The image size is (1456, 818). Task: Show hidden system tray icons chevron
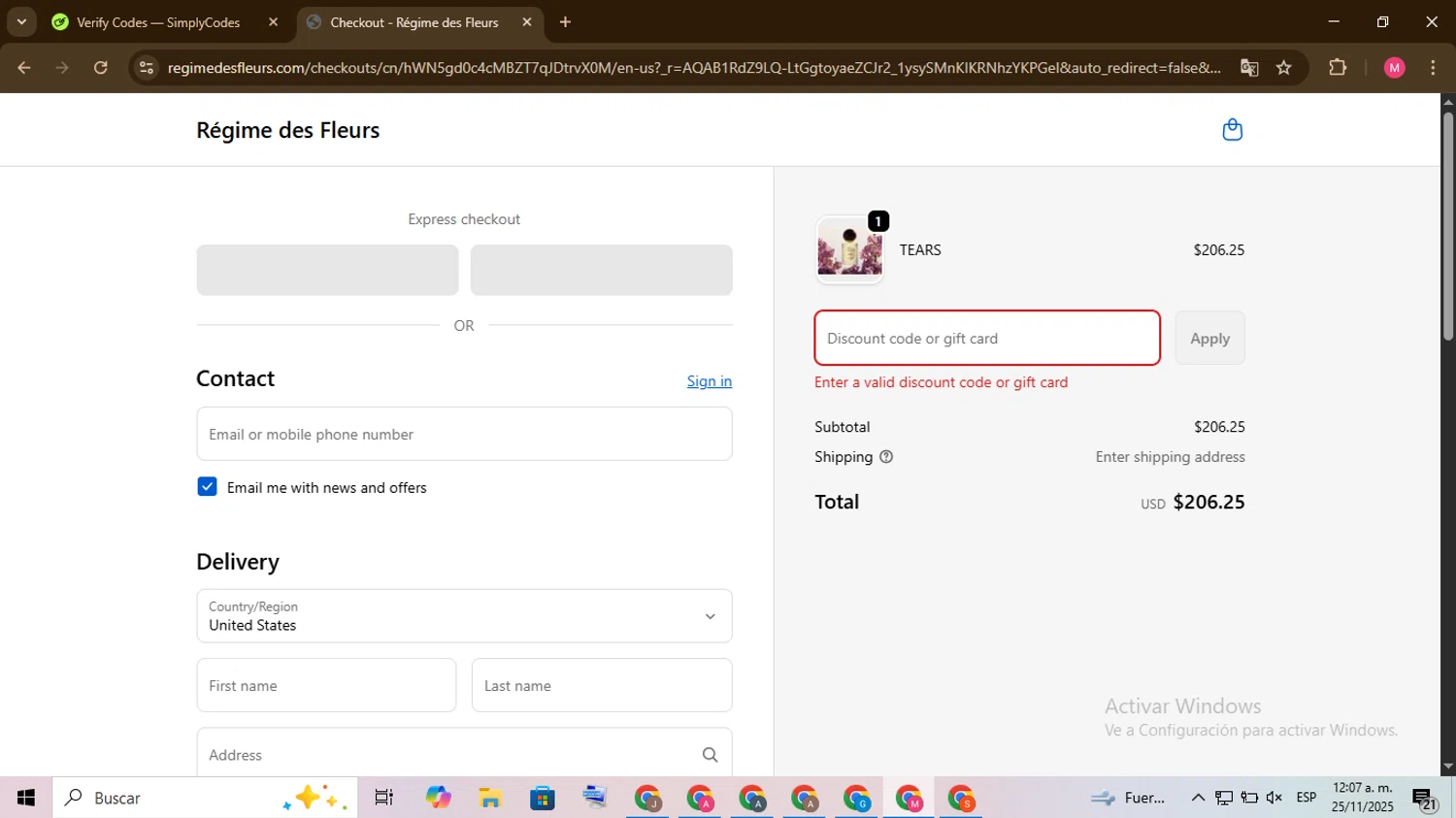(x=1198, y=798)
